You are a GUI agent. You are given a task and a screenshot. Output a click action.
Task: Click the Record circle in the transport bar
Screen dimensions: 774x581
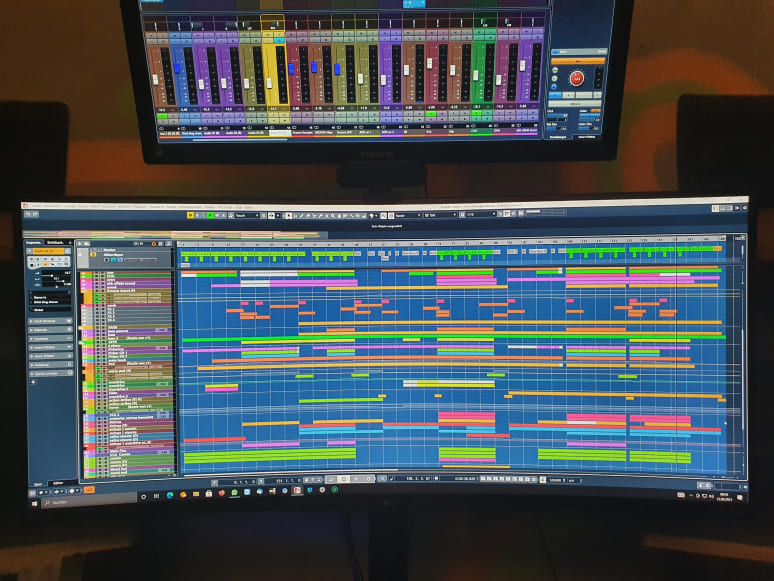368,479
